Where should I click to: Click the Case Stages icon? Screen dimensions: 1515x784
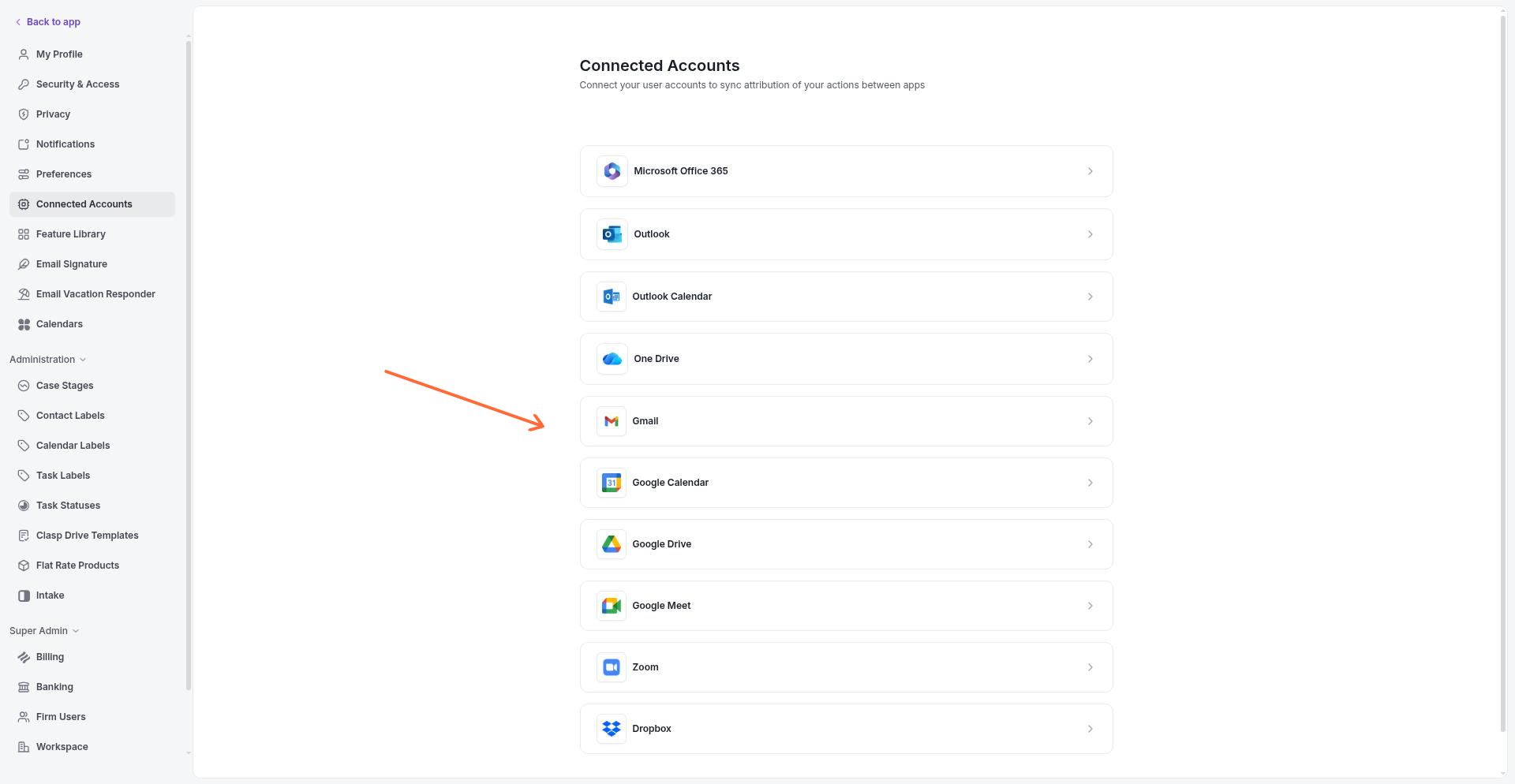click(x=24, y=386)
